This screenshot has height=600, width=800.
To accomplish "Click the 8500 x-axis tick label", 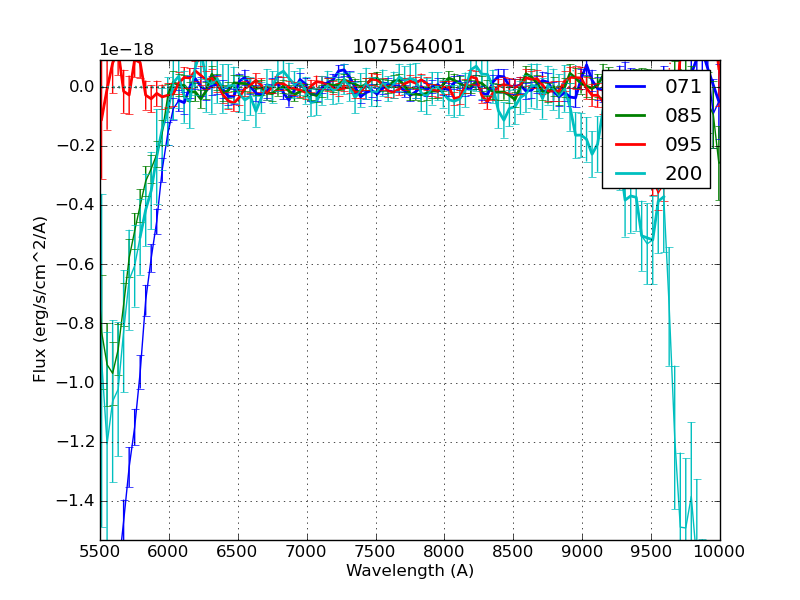I will (x=513, y=552).
